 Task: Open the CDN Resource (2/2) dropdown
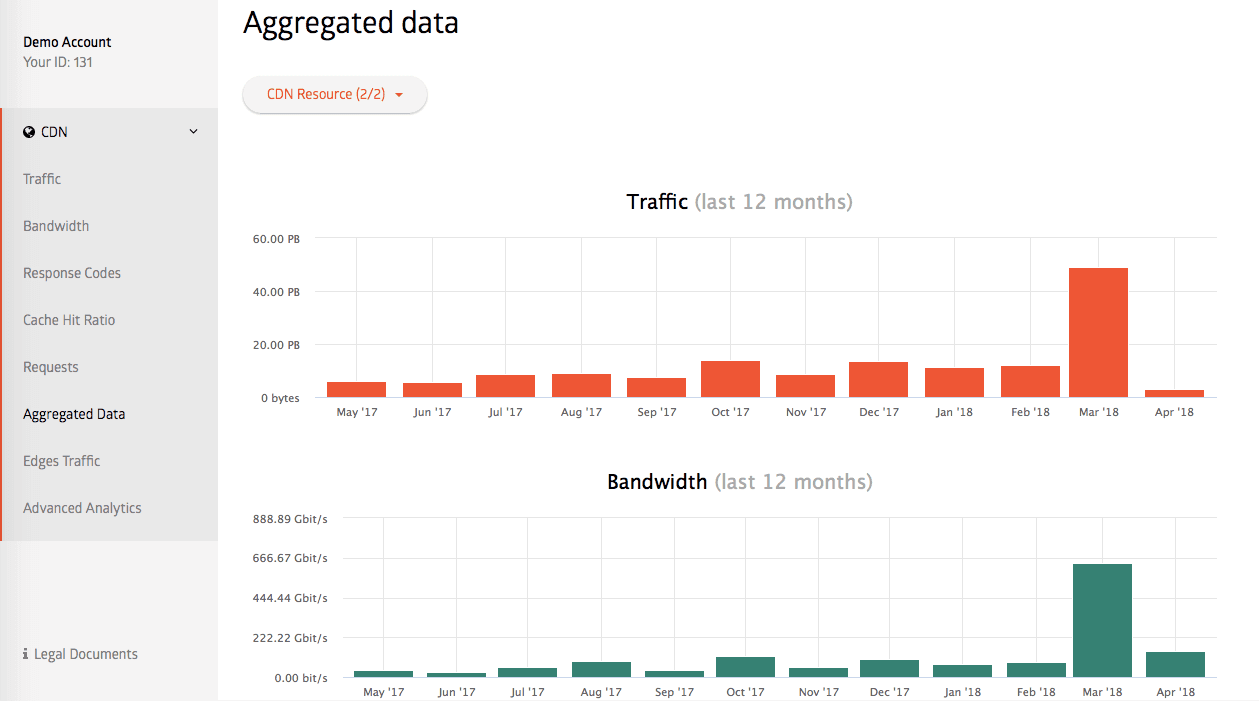click(x=334, y=95)
